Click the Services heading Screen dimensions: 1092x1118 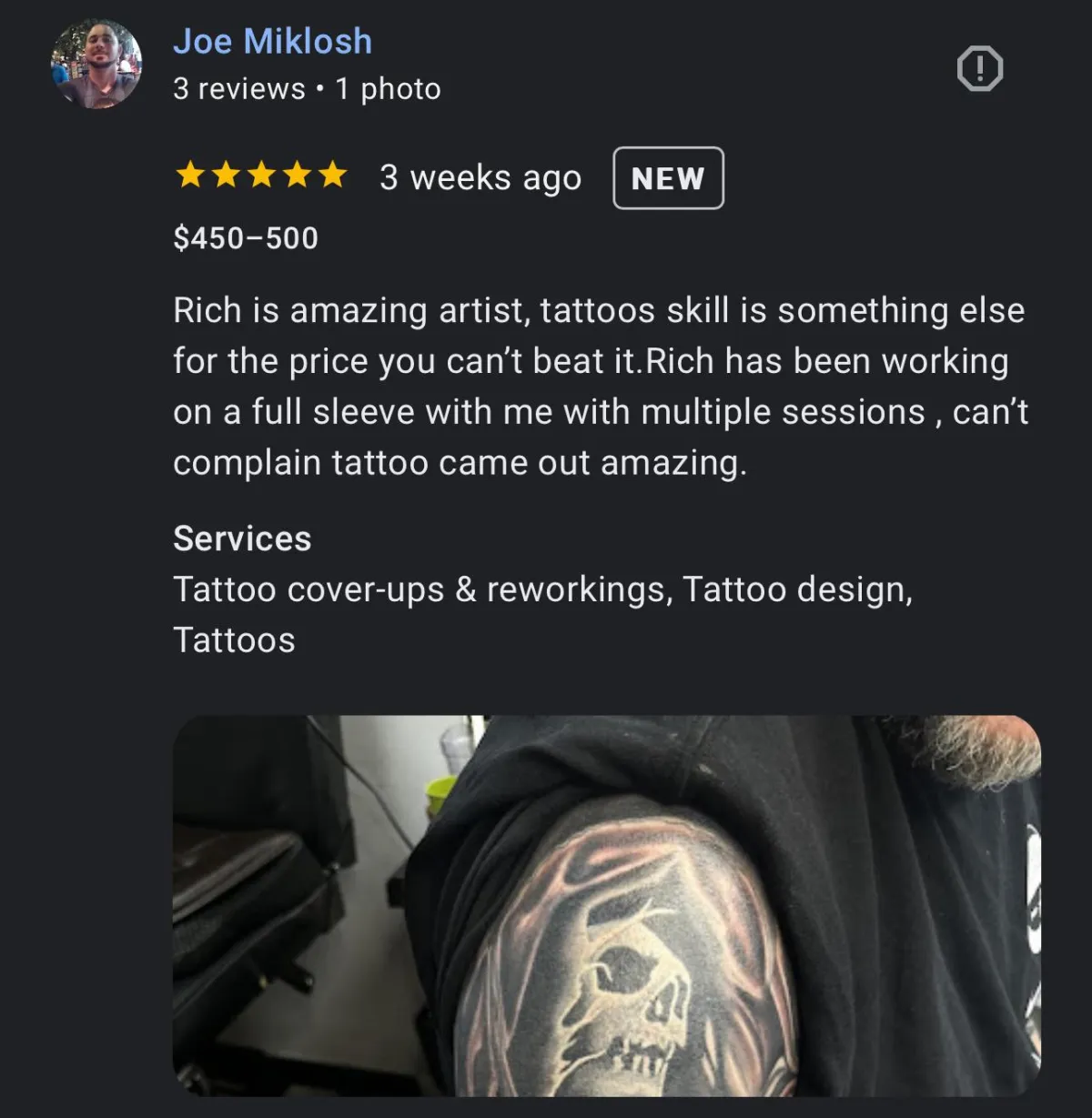tap(242, 539)
